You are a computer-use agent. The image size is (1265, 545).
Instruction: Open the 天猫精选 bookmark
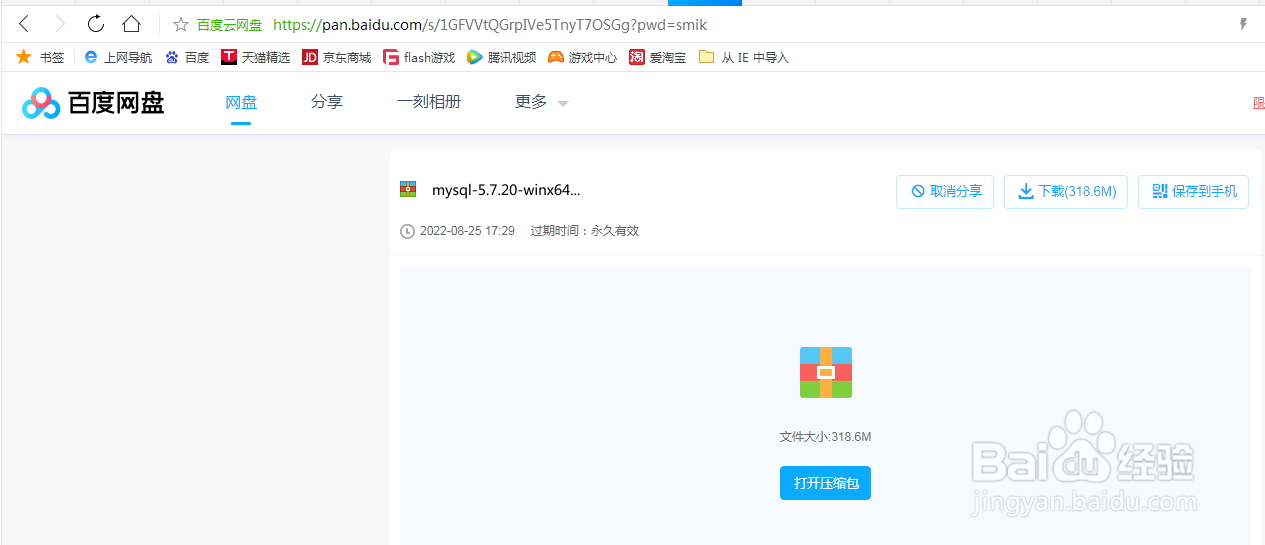pos(256,57)
